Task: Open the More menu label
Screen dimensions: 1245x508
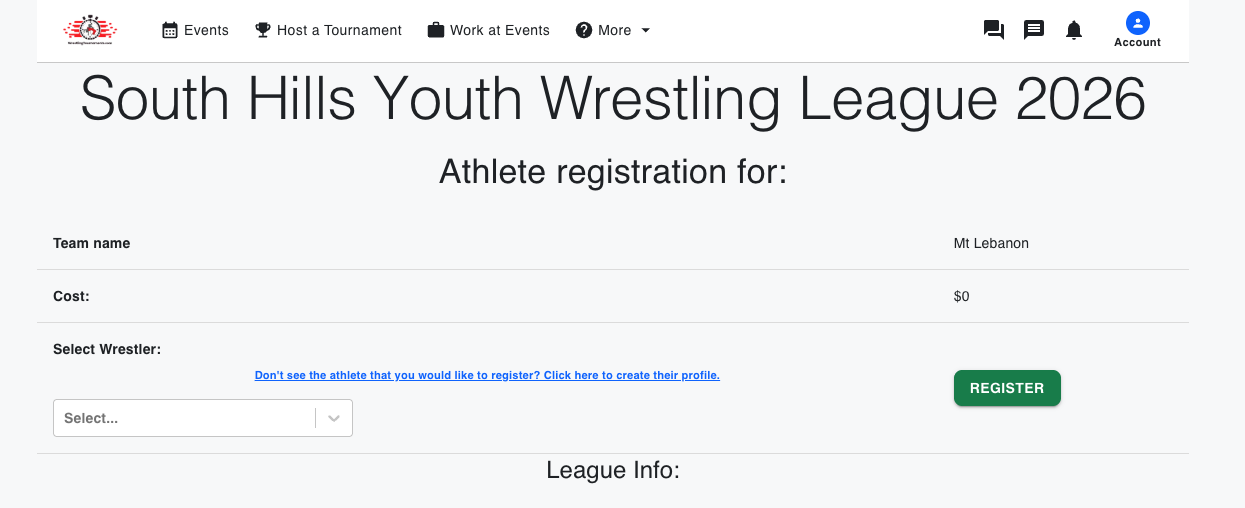Action: point(614,30)
